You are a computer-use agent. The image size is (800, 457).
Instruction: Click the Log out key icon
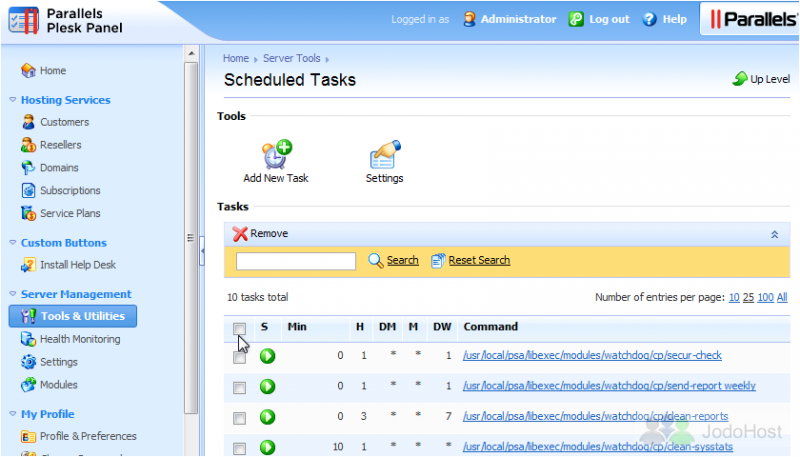click(x=576, y=19)
